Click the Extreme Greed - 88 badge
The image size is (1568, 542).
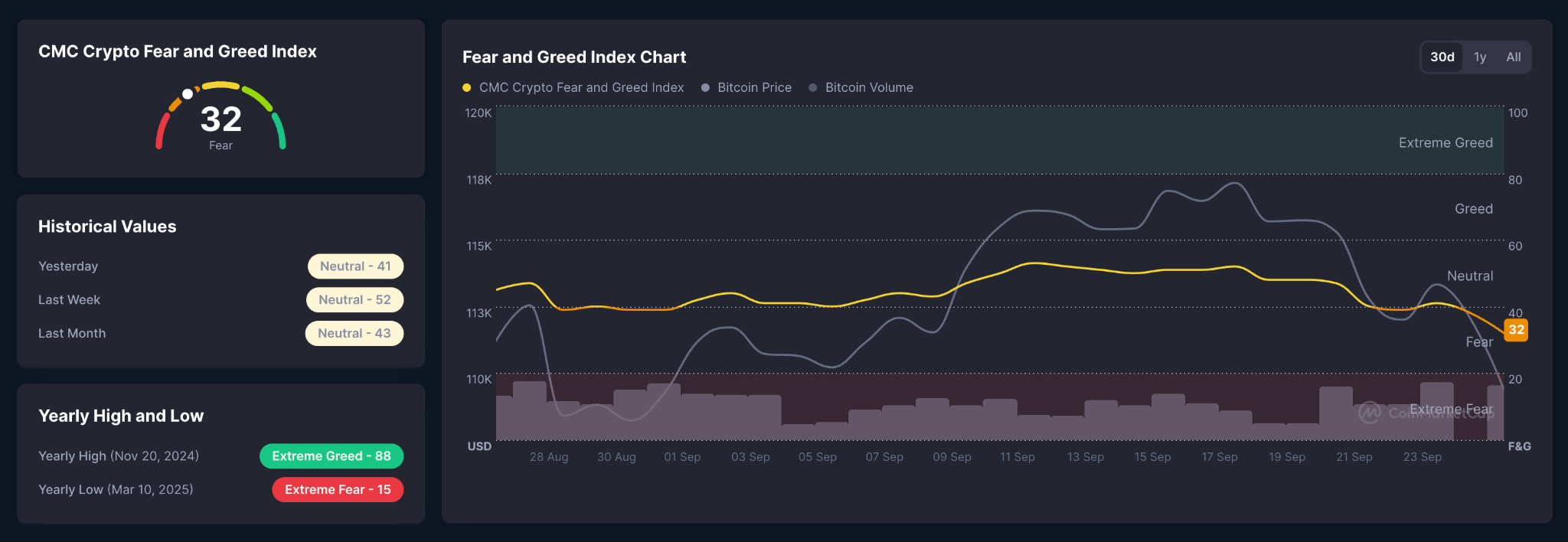click(332, 456)
